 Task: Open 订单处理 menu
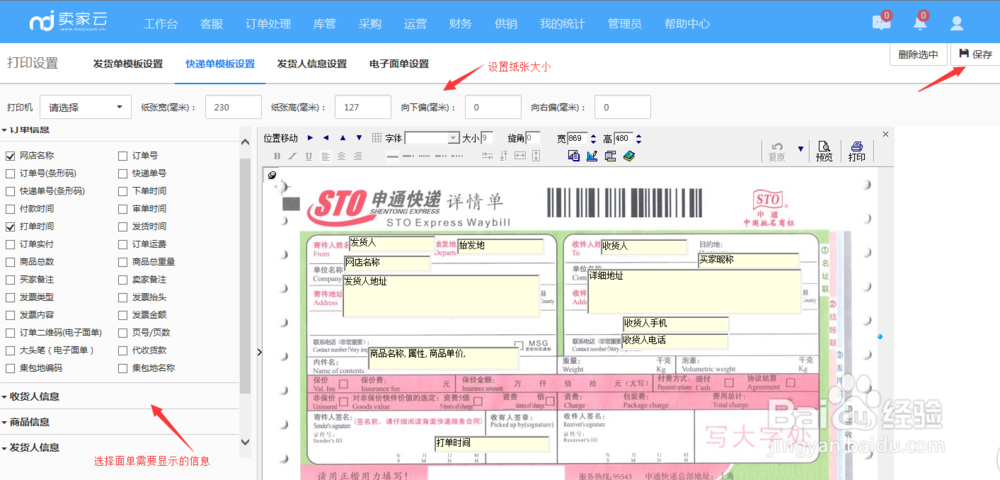268,24
